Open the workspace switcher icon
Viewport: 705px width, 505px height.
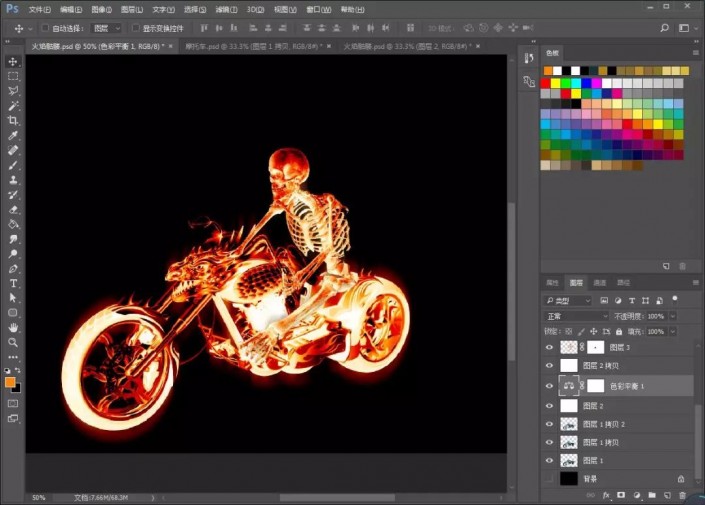click(684, 28)
